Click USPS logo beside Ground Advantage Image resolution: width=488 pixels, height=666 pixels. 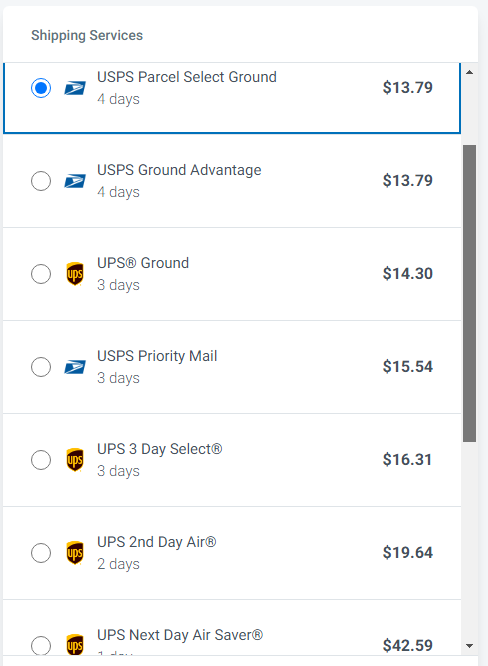click(75, 181)
